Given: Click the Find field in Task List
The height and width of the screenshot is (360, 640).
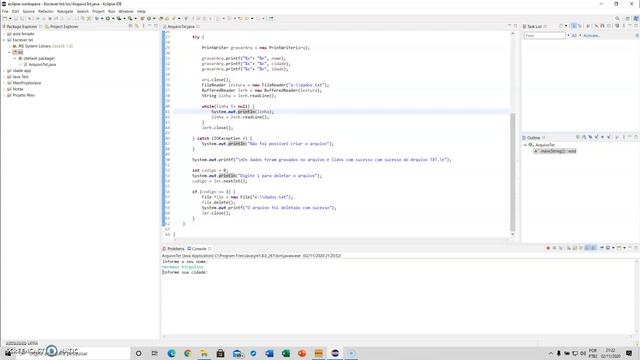Looking at the screenshot, I should coord(544,36).
